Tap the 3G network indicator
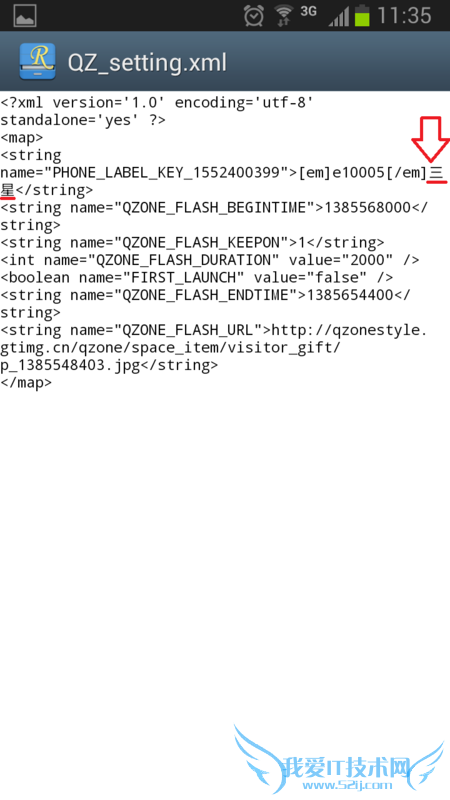 click(x=308, y=11)
